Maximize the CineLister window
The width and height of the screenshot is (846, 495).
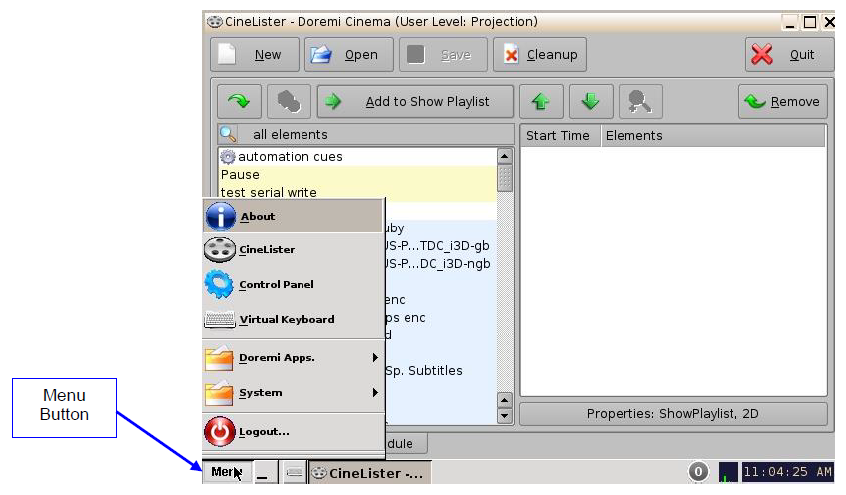pyautogui.click(x=810, y=22)
